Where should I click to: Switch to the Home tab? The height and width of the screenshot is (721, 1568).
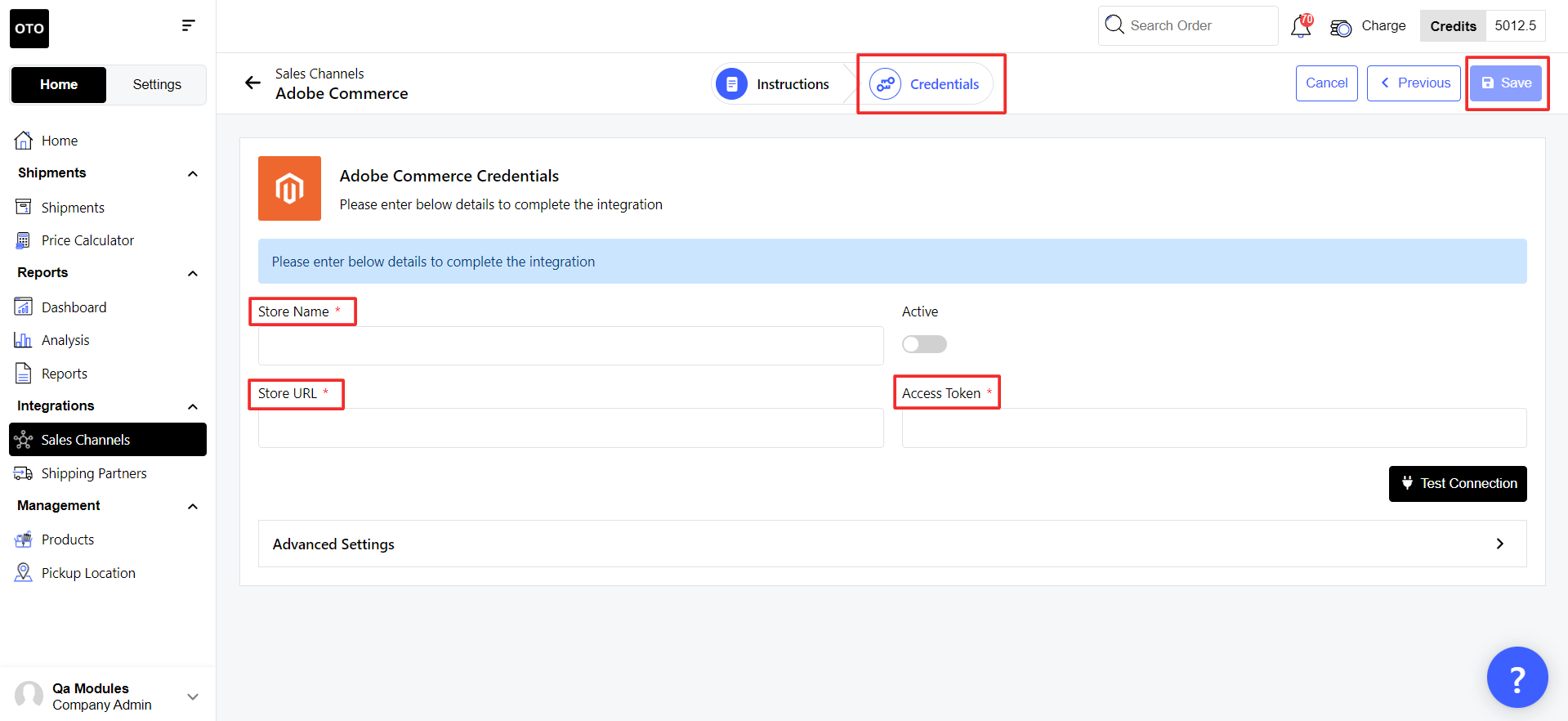tap(59, 85)
